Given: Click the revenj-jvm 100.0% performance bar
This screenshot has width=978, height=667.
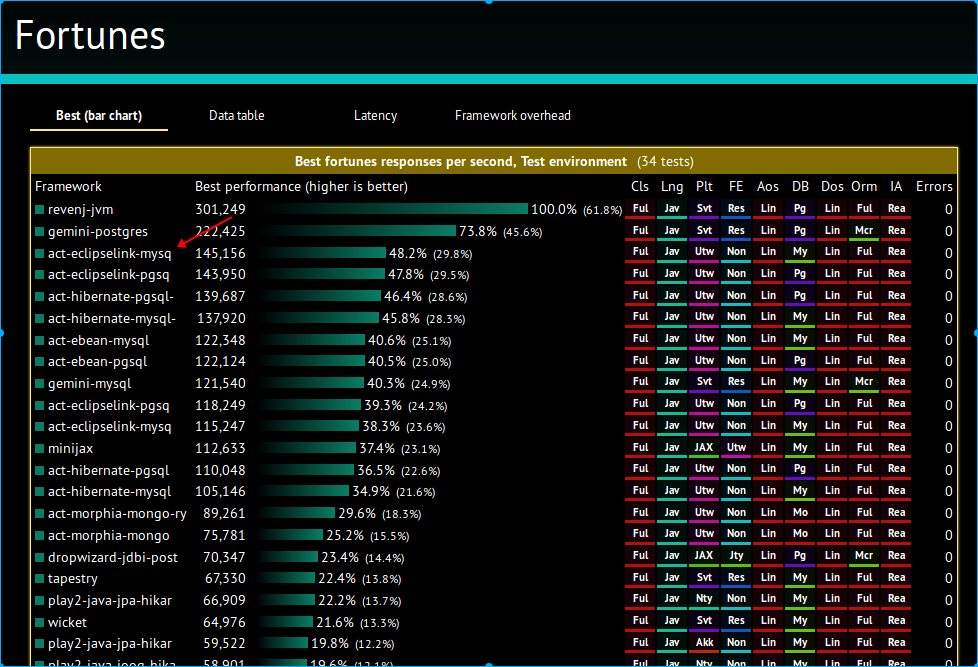Looking at the screenshot, I should tap(394, 209).
